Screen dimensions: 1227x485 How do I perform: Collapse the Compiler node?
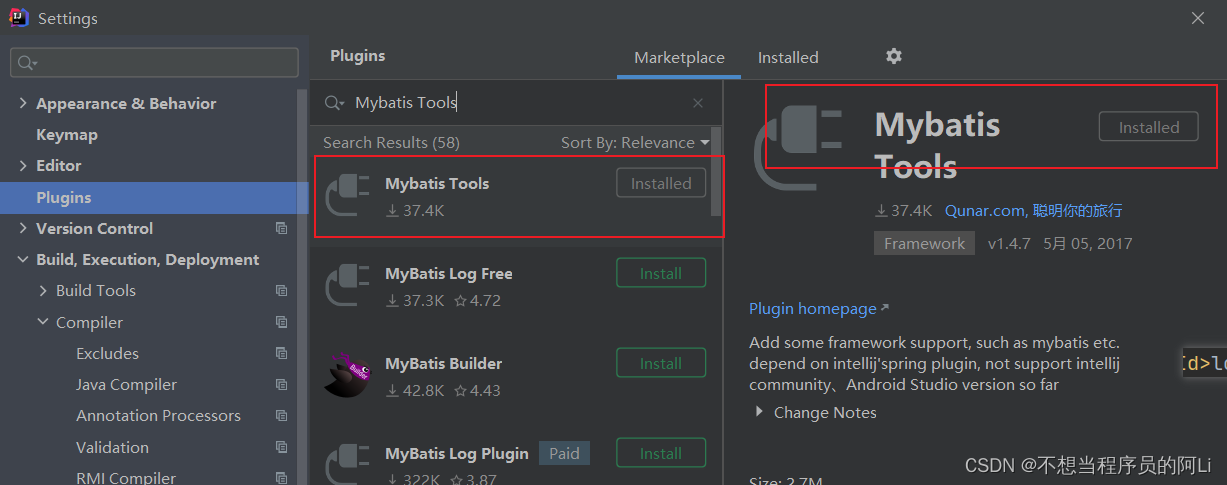pyautogui.click(x=43, y=322)
